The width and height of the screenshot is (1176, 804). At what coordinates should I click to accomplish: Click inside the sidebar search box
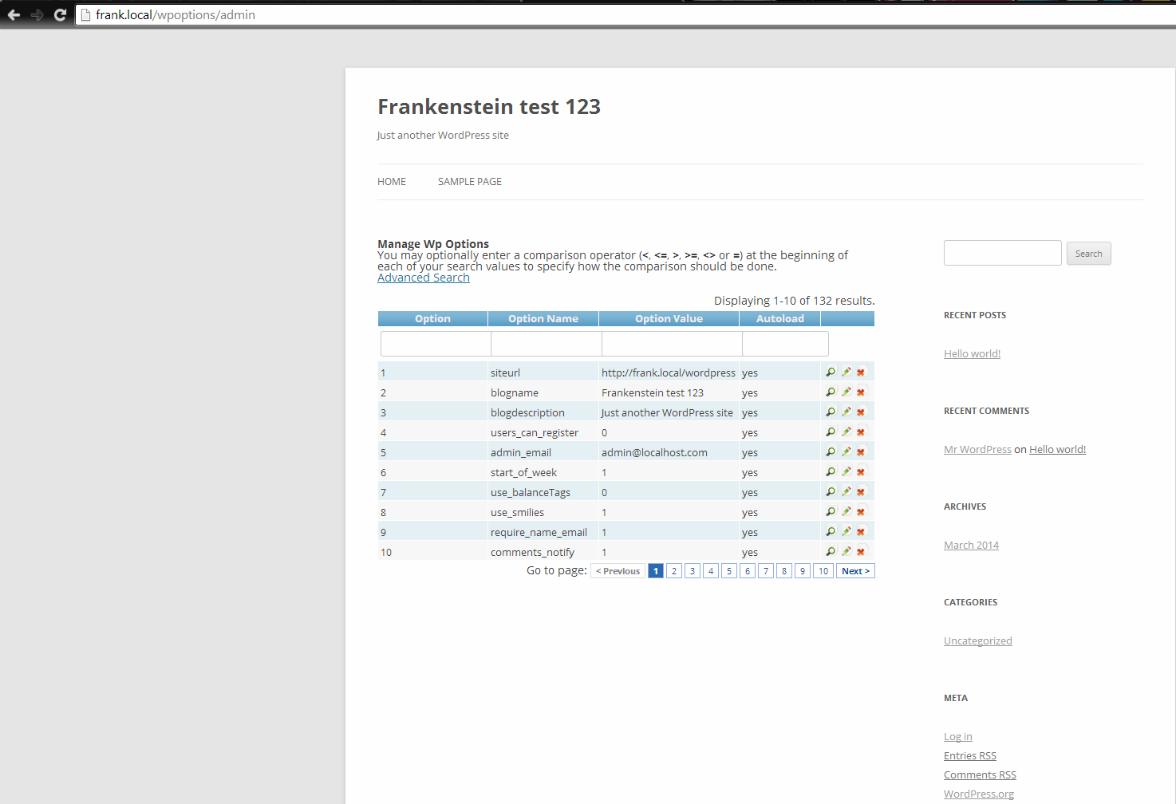1002,252
